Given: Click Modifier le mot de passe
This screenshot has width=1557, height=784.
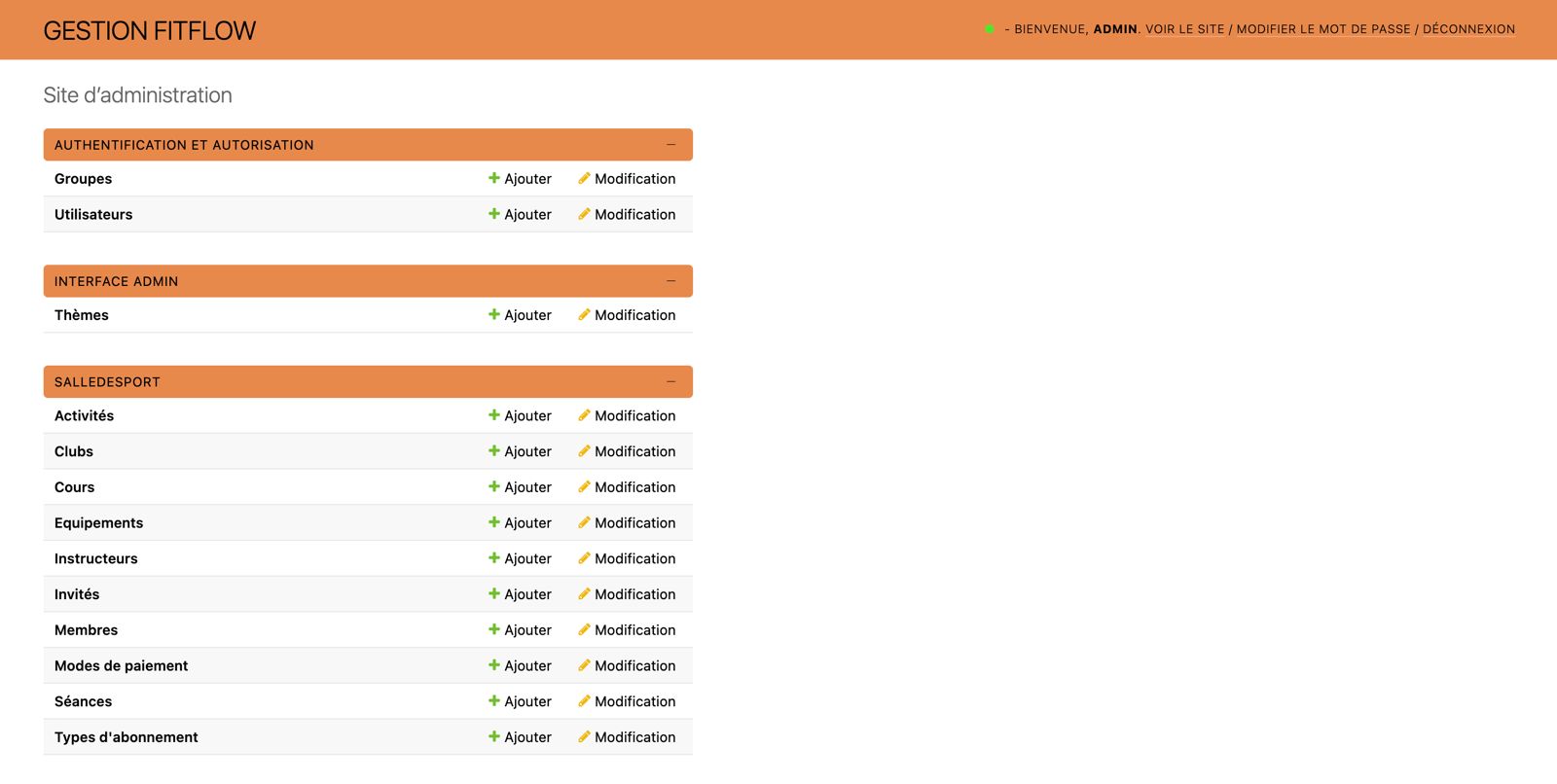Looking at the screenshot, I should [x=1323, y=29].
